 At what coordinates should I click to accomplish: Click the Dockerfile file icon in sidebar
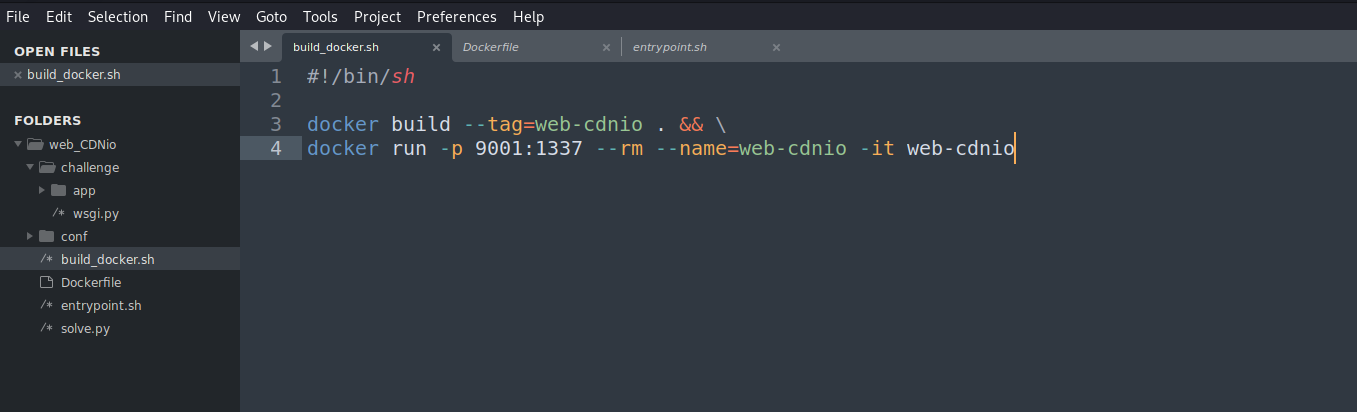point(46,283)
